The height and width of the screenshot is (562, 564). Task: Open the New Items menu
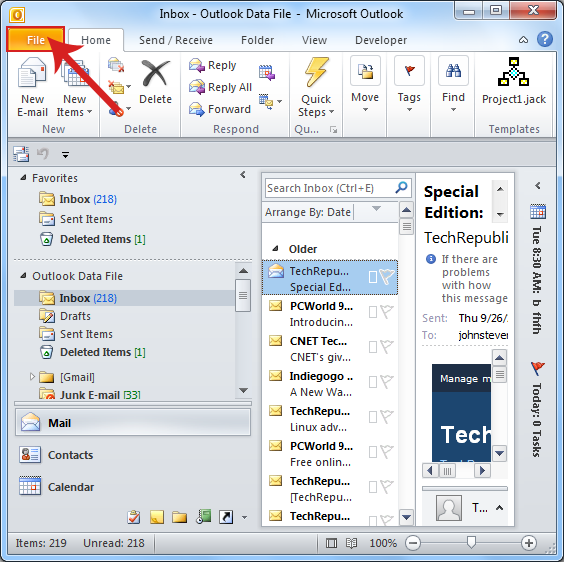(x=74, y=87)
